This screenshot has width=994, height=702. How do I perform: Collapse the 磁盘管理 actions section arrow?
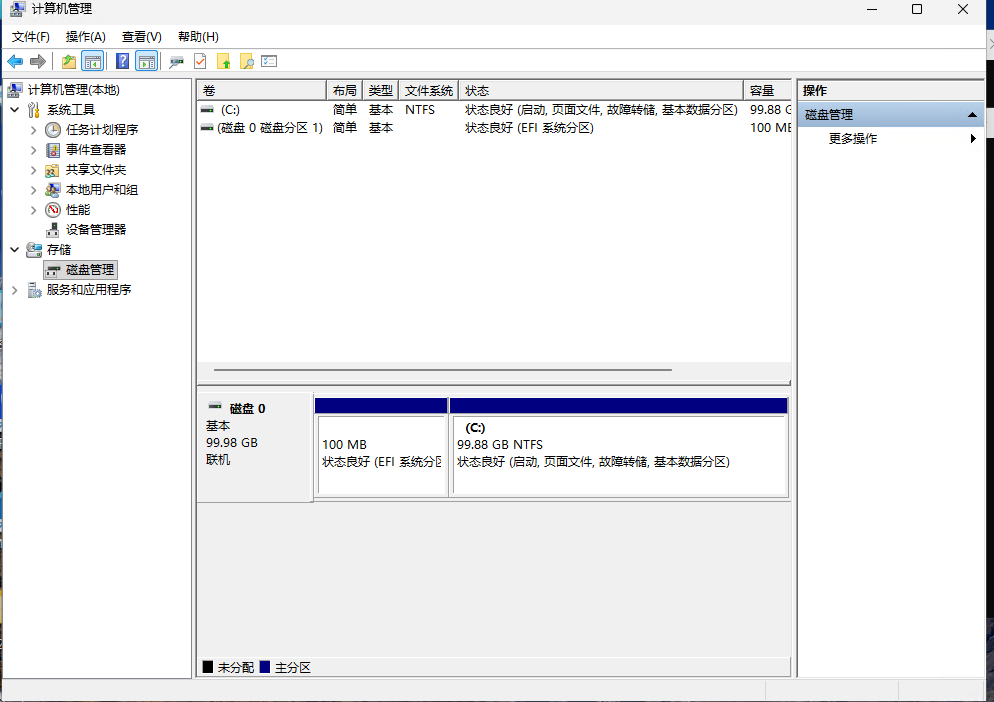(x=972, y=115)
